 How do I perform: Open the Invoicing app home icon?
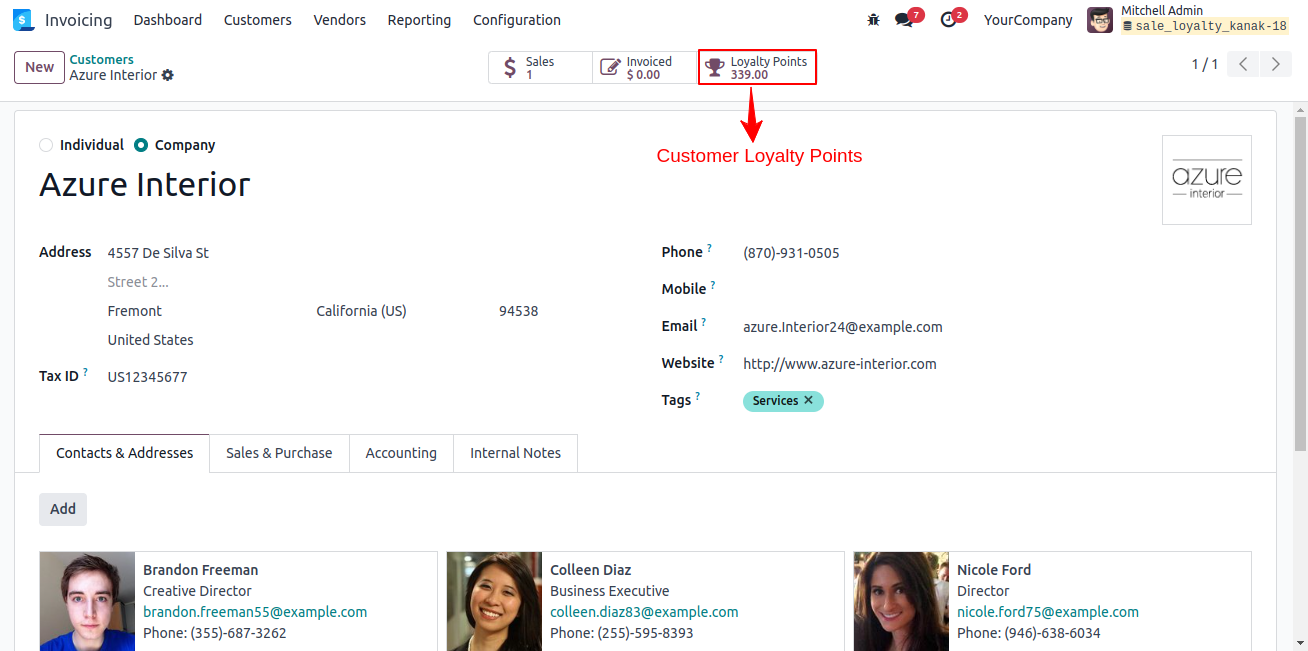(x=23, y=20)
